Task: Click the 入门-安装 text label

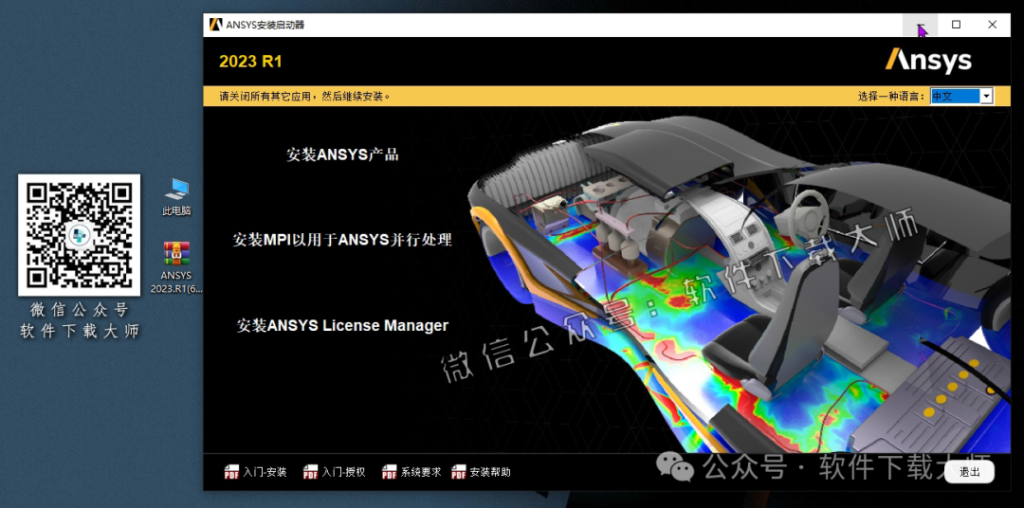Action: (x=265, y=472)
